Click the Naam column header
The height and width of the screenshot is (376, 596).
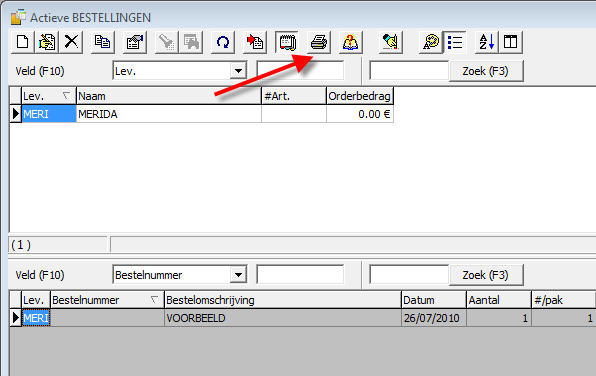pos(169,96)
